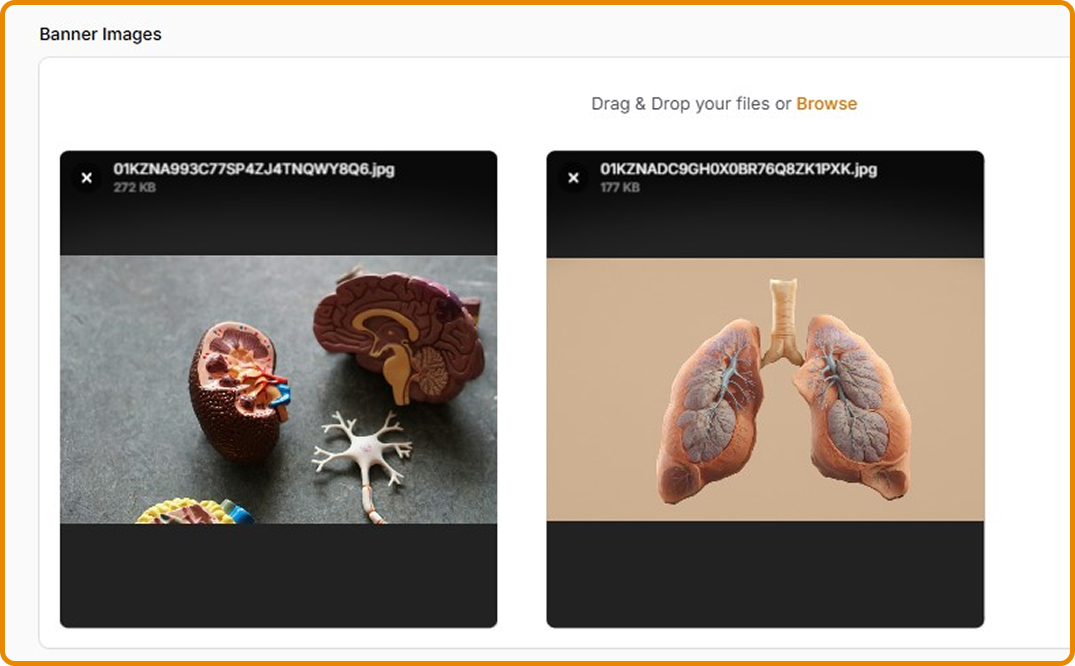Remove the 01KZNADC9GH0X0BR76Q8ZK1PXK.jpg banner image

coord(574,178)
